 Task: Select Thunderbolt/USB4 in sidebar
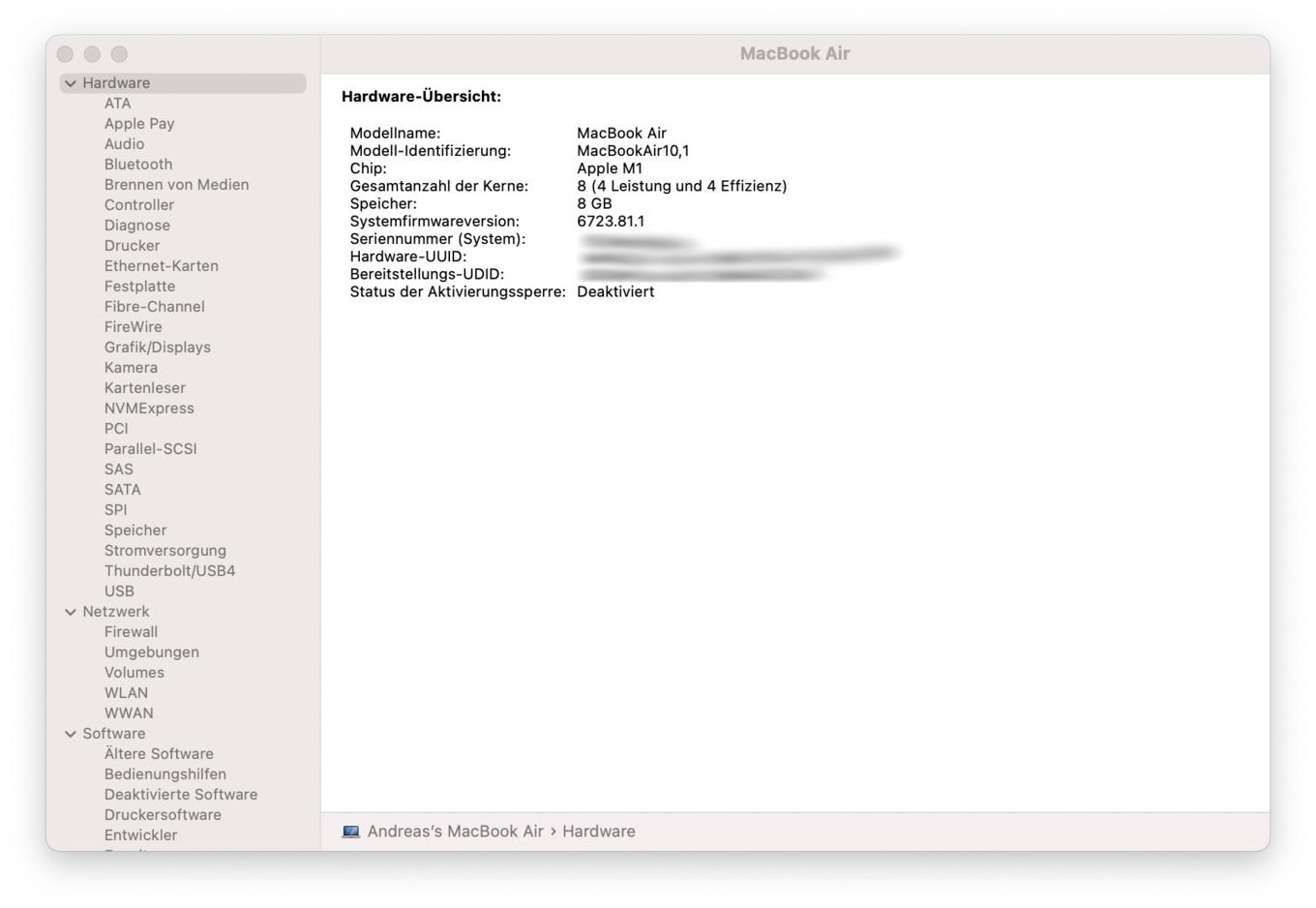click(170, 571)
